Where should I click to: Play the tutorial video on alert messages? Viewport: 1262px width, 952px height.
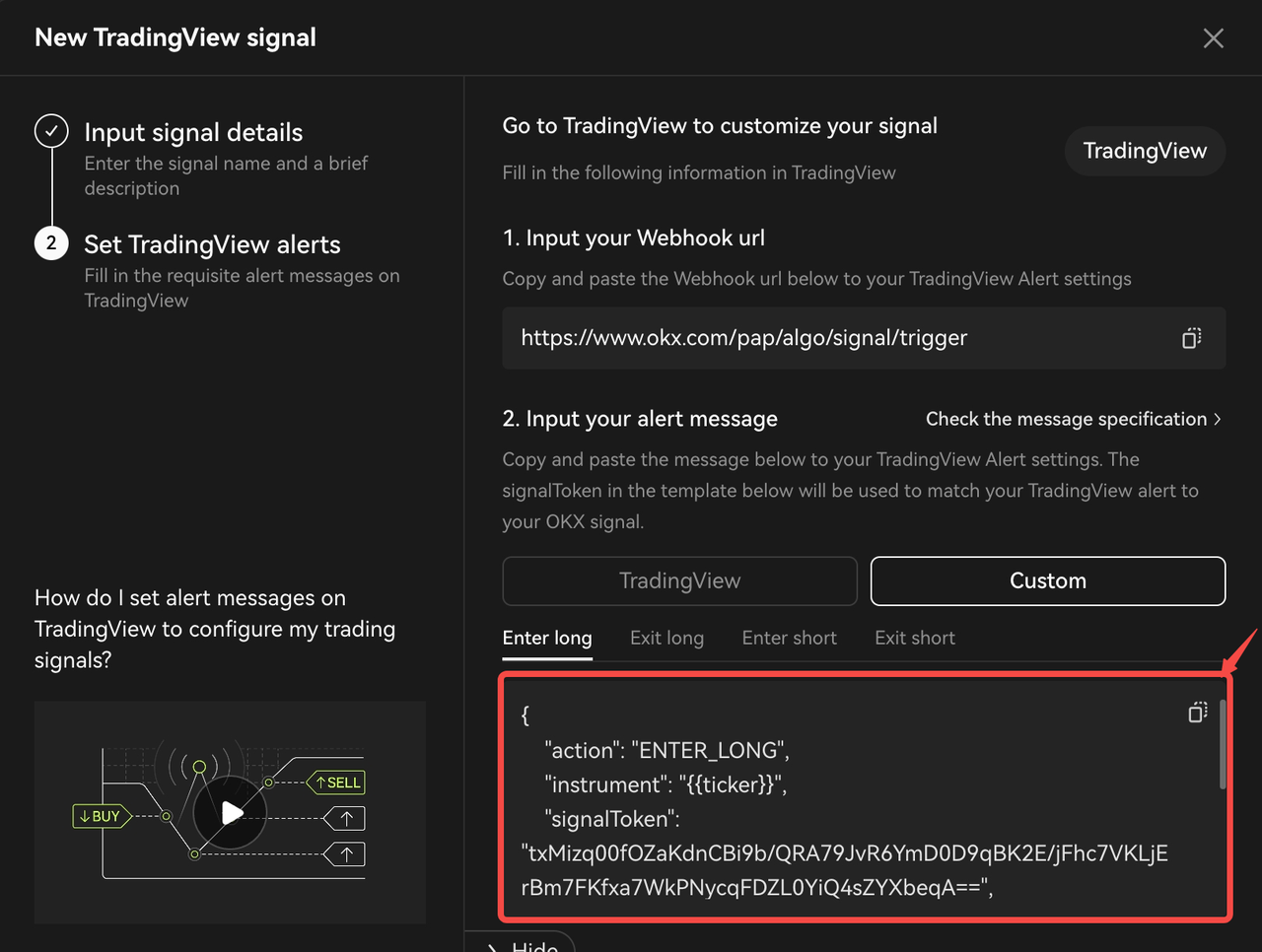click(x=231, y=812)
